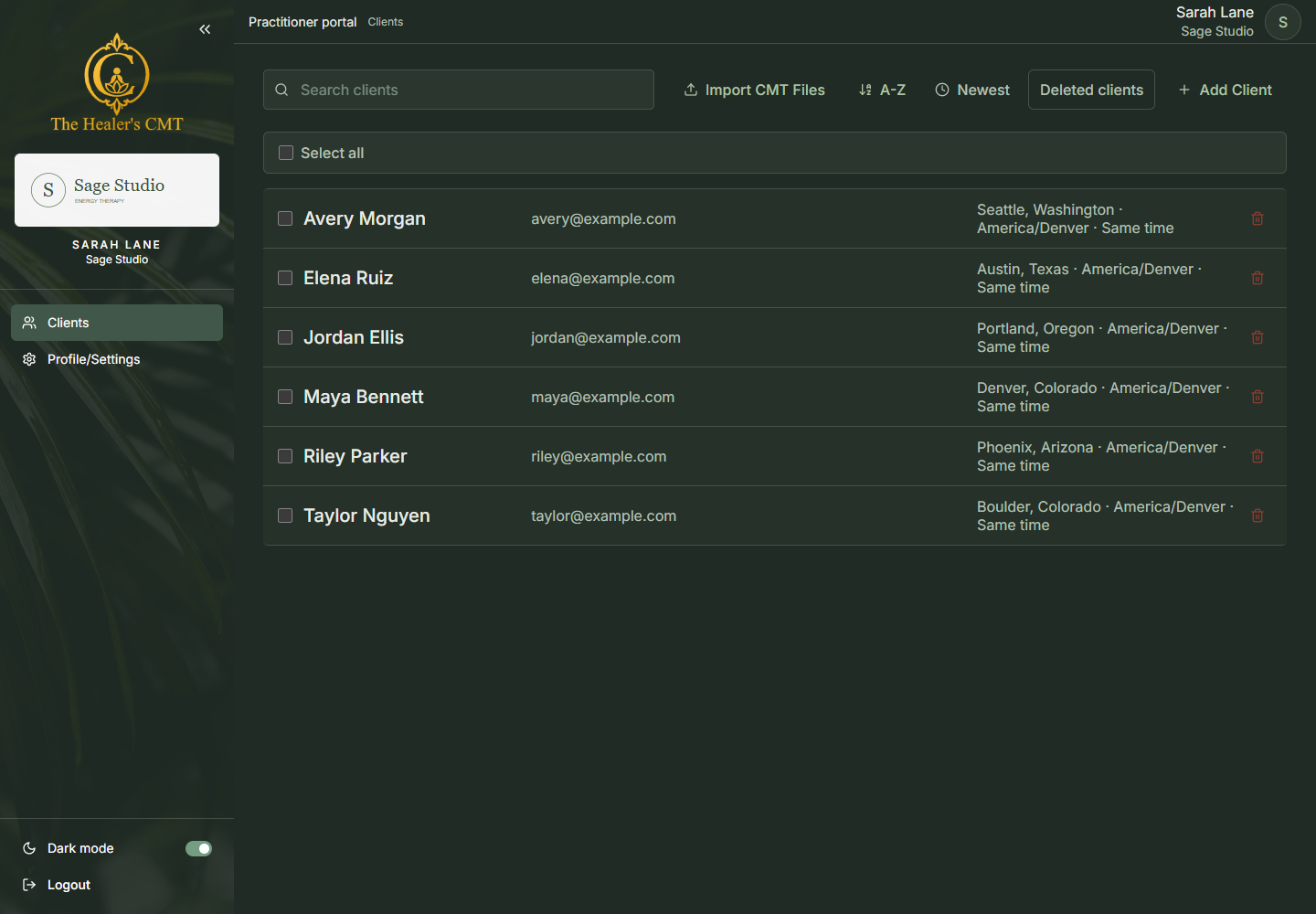Open the Deleted clients view

click(x=1091, y=90)
